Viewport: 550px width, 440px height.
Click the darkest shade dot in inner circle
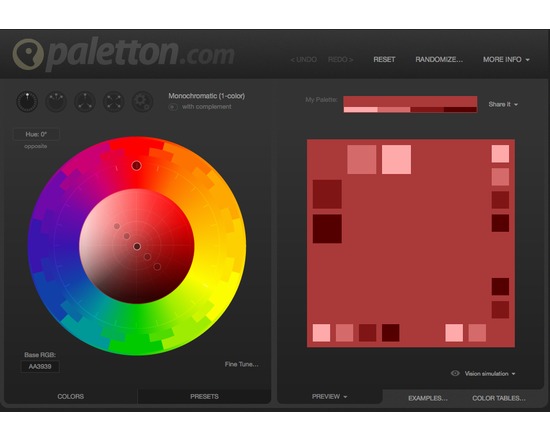point(157,267)
